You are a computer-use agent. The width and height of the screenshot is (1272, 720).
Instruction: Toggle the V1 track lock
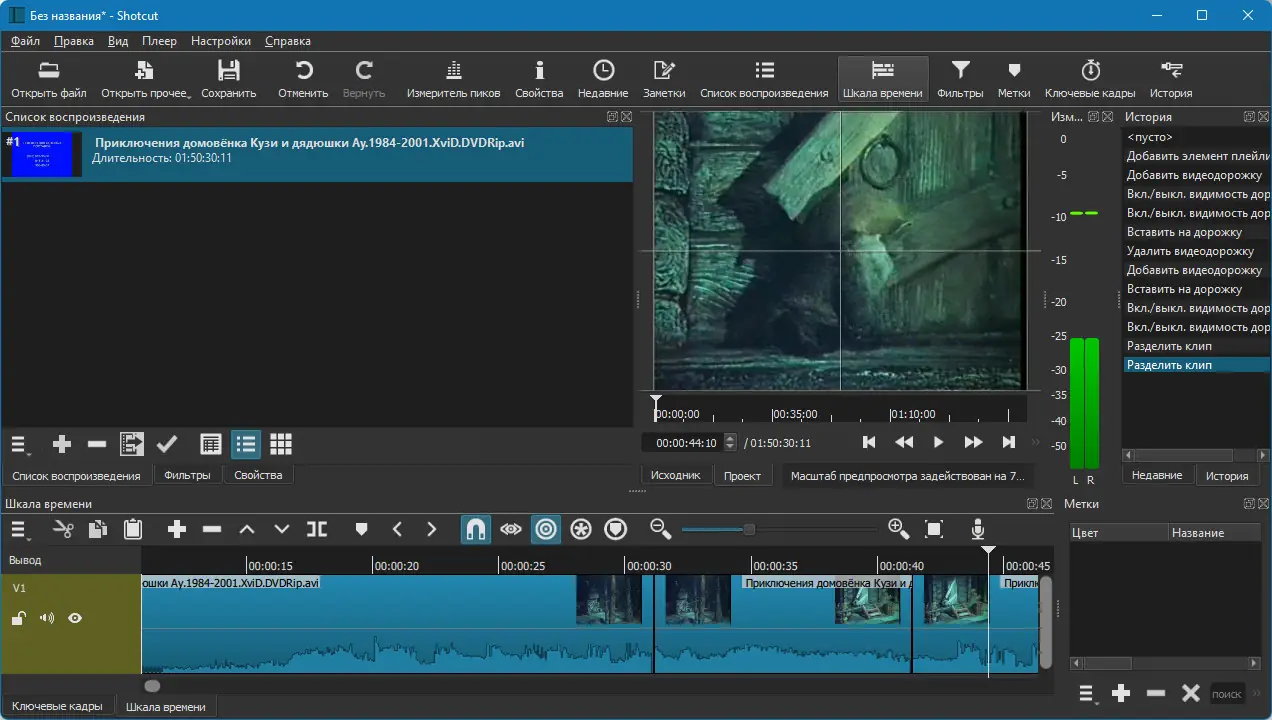click(19, 619)
